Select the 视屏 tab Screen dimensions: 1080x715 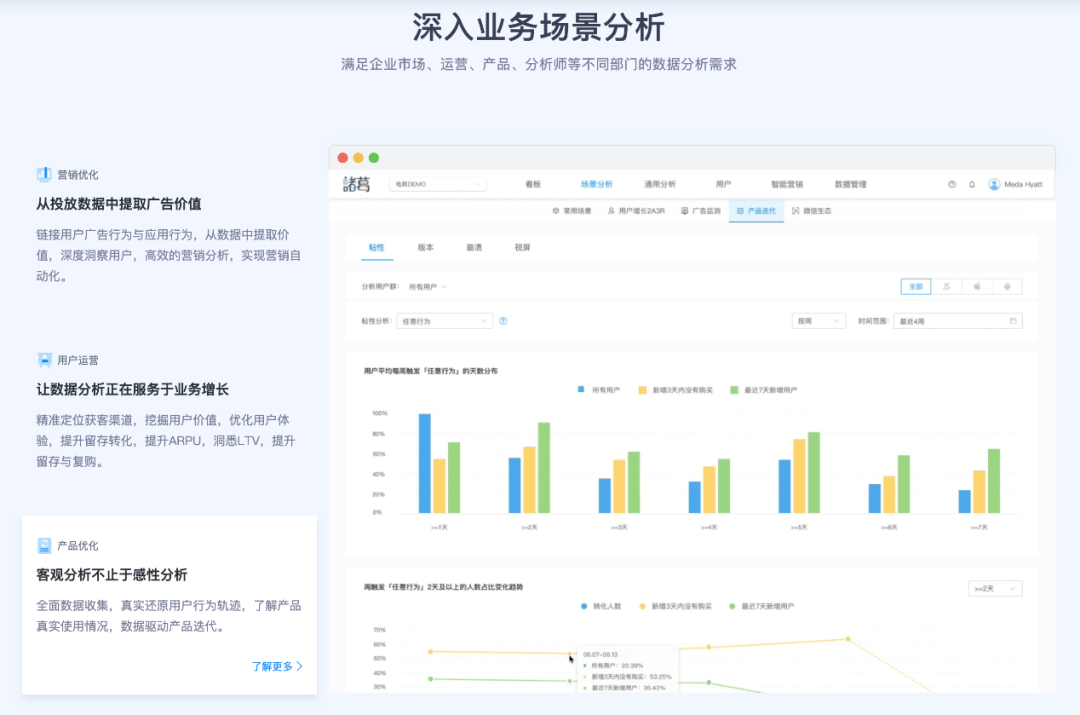click(x=523, y=247)
